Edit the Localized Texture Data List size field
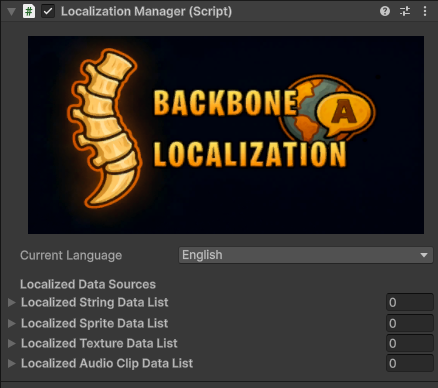 pyautogui.click(x=410, y=343)
